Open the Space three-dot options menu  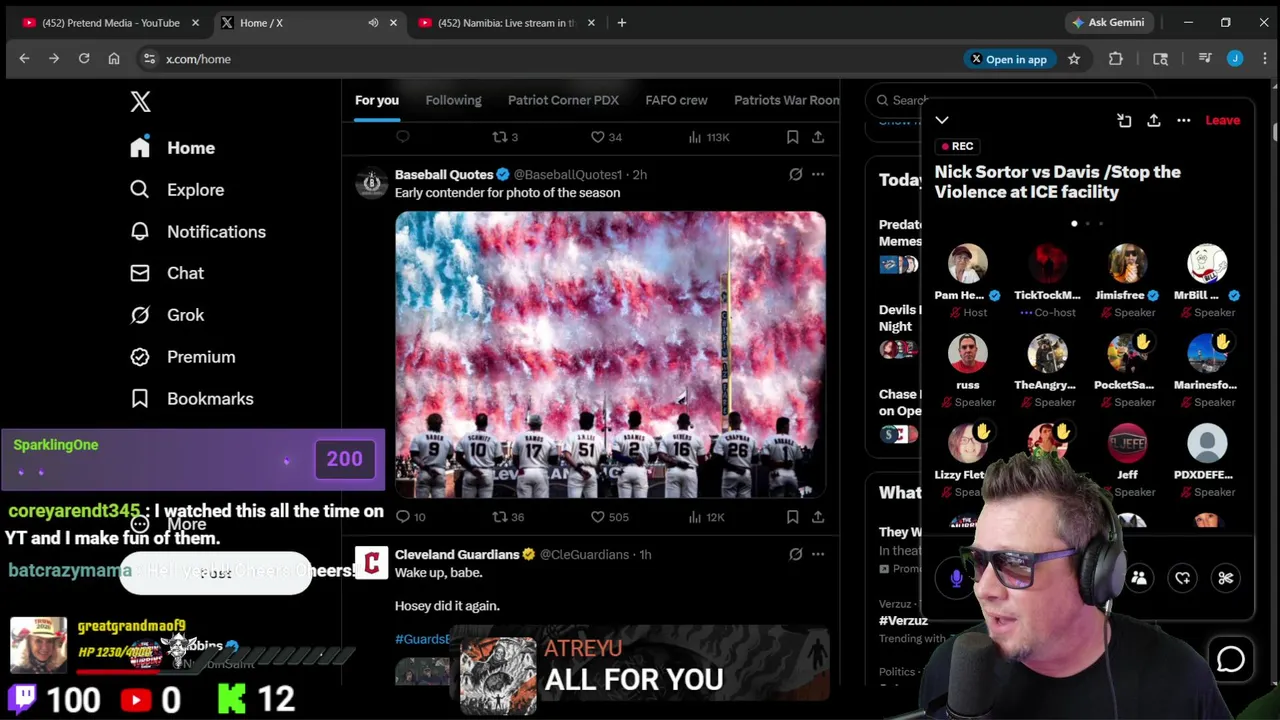(x=1184, y=120)
